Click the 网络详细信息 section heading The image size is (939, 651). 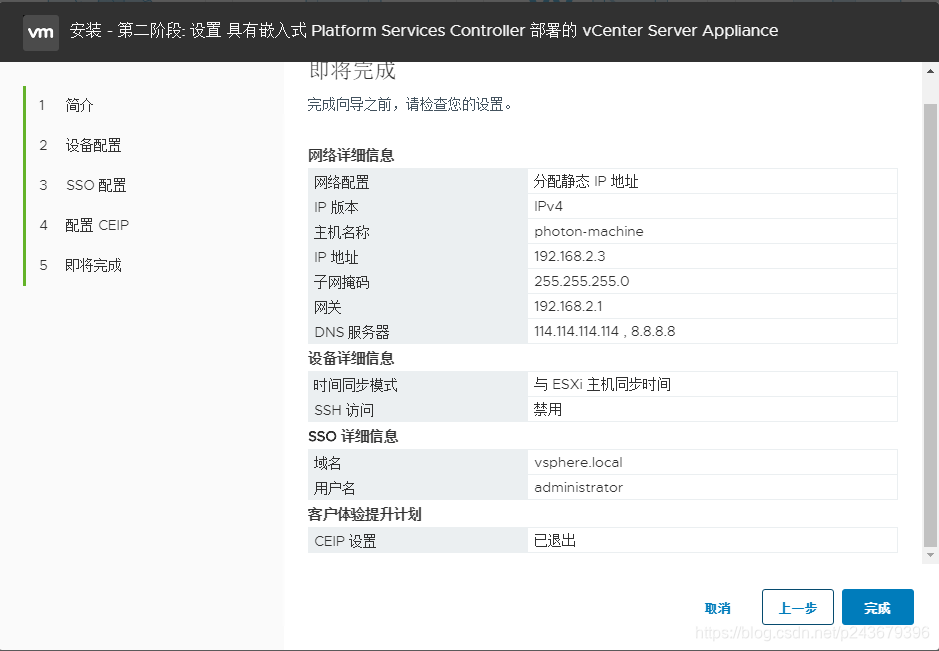tap(351, 156)
